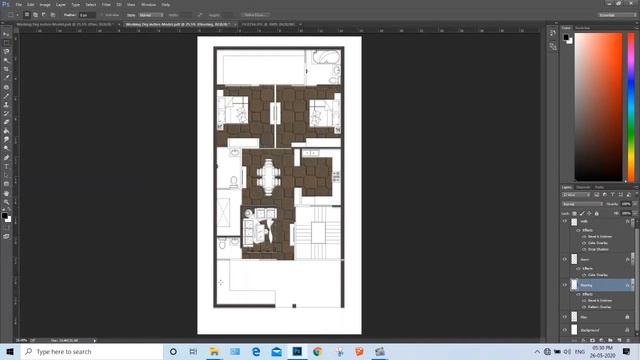This screenshot has height=360, width=640.
Task: Select the Rectangular Marquee tool
Action: (x=6, y=43)
